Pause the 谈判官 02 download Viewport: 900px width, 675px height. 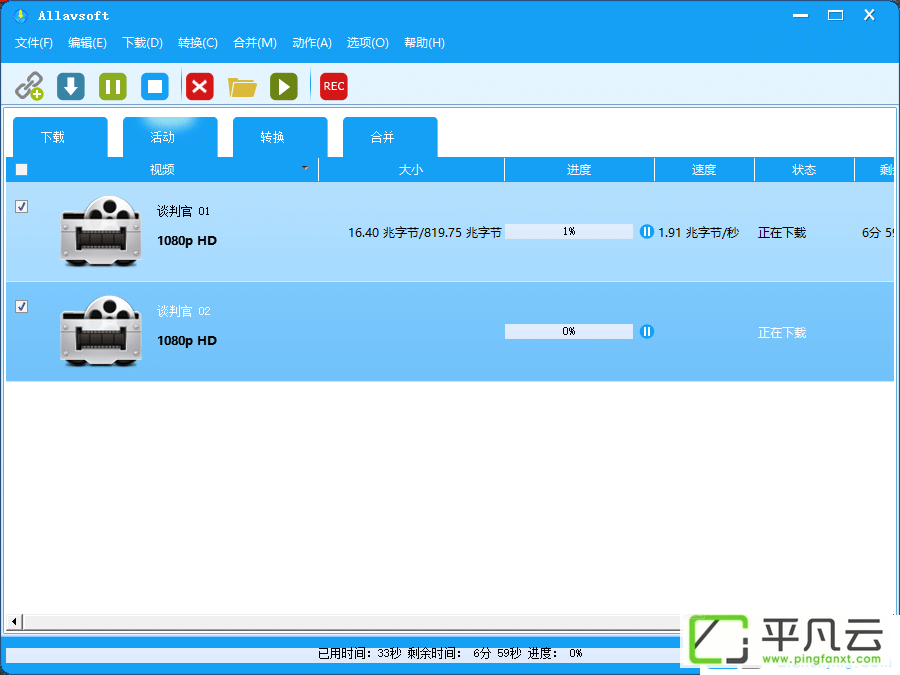click(x=646, y=332)
